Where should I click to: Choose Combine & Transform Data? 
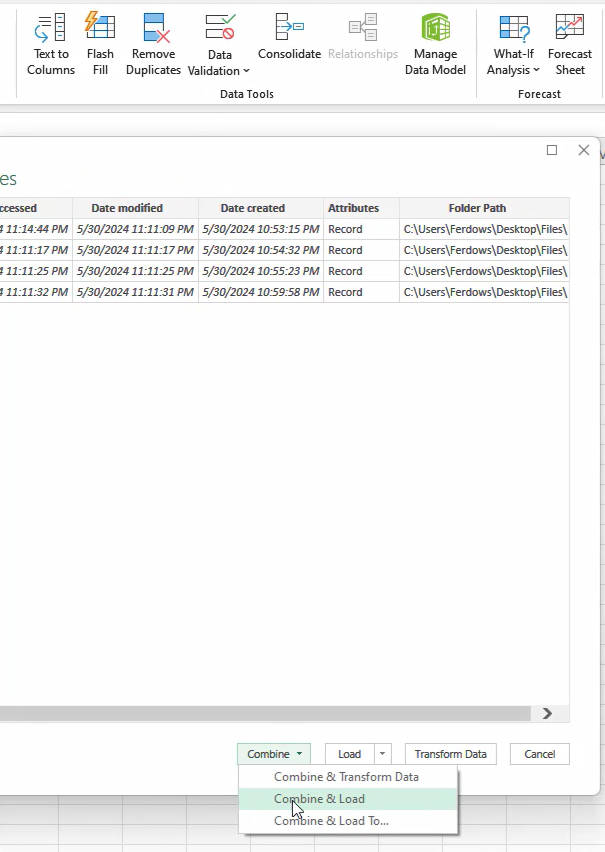coord(346,777)
